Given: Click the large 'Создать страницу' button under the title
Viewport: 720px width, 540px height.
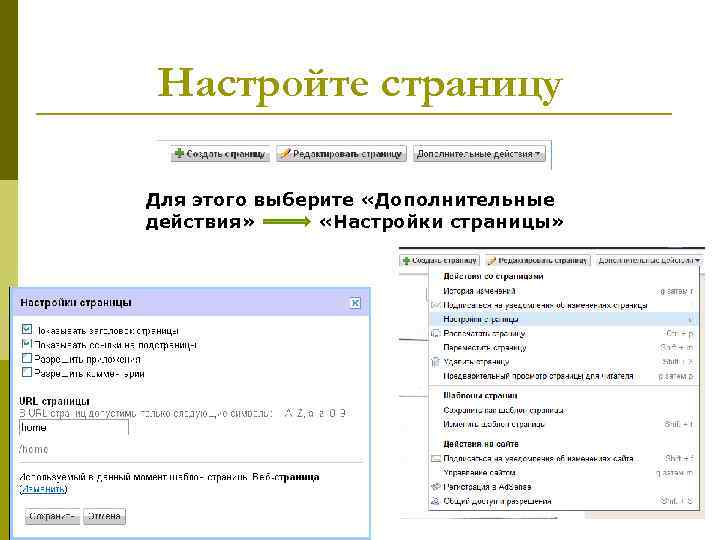Looking at the screenshot, I should 220,154.
